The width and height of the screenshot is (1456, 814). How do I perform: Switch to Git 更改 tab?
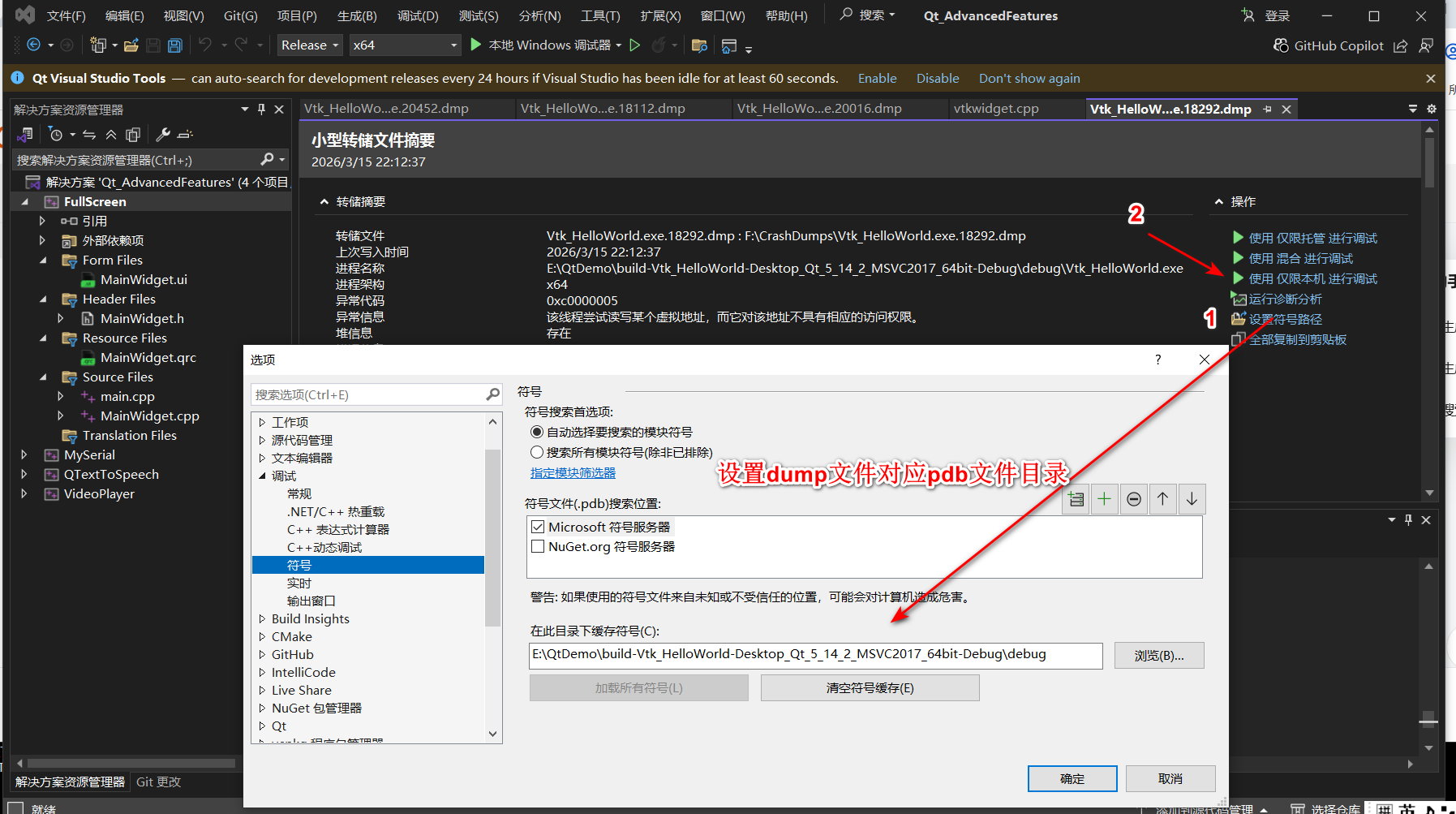click(x=158, y=782)
